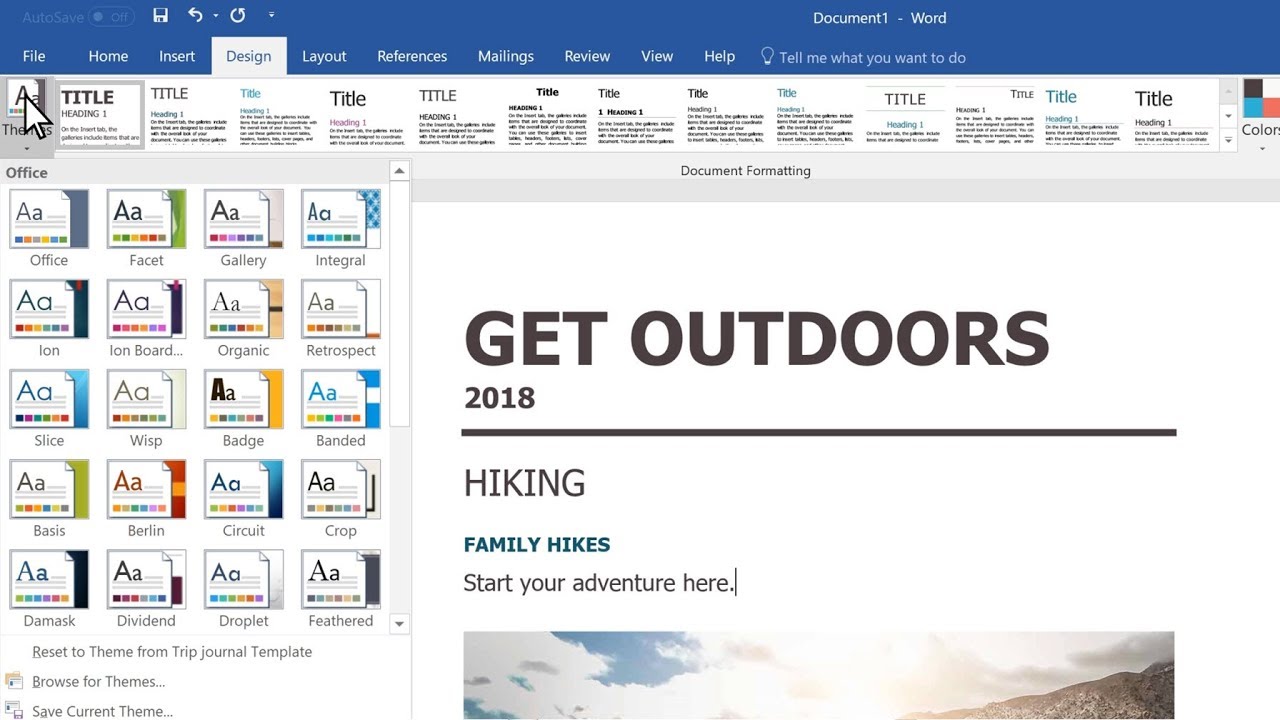Choose the Integral theme thumbnail
The width and height of the screenshot is (1280, 720).
point(340,219)
